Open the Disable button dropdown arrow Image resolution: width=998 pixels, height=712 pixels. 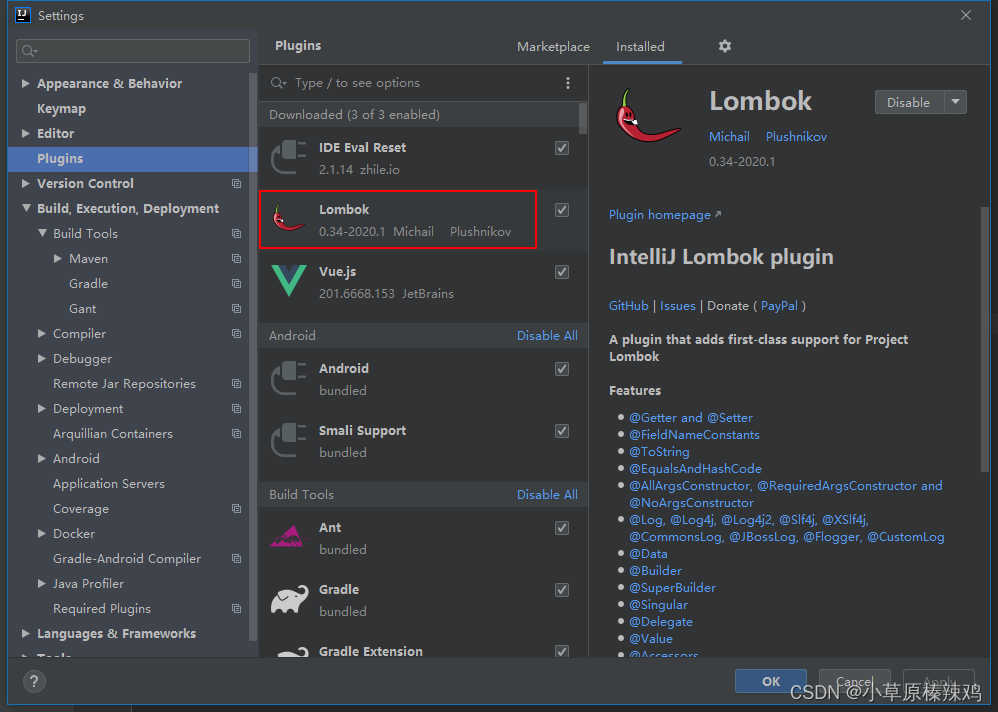955,102
